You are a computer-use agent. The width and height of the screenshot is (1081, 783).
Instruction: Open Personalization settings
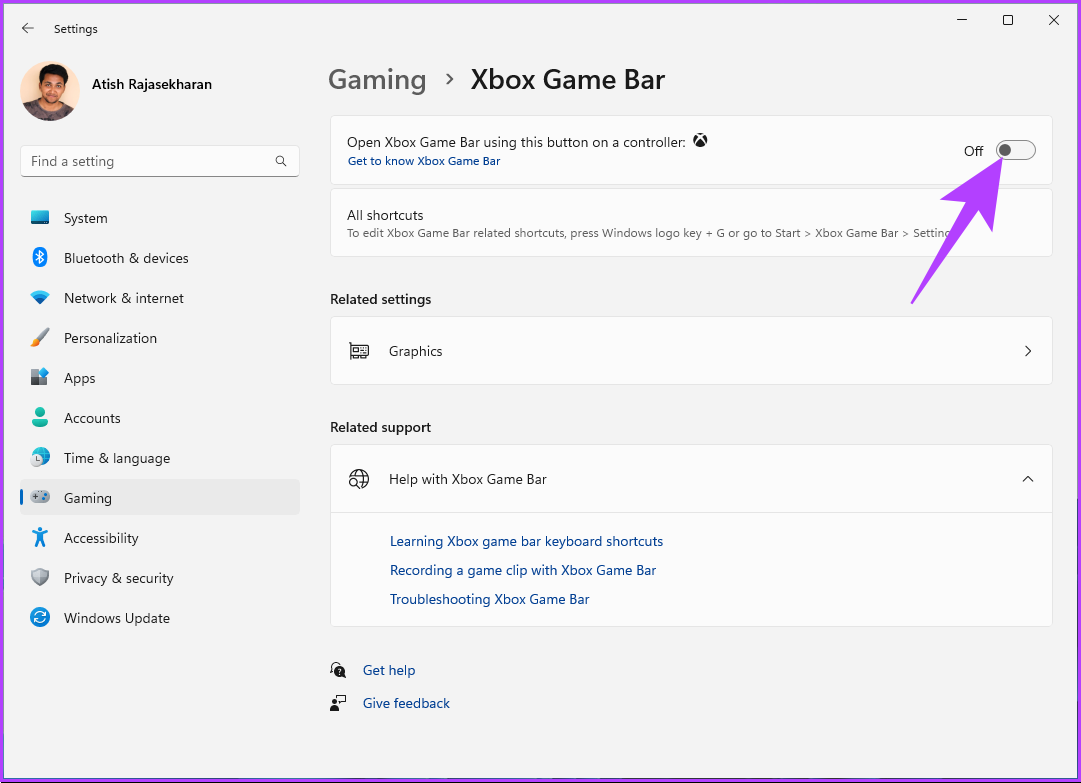pyautogui.click(x=110, y=337)
